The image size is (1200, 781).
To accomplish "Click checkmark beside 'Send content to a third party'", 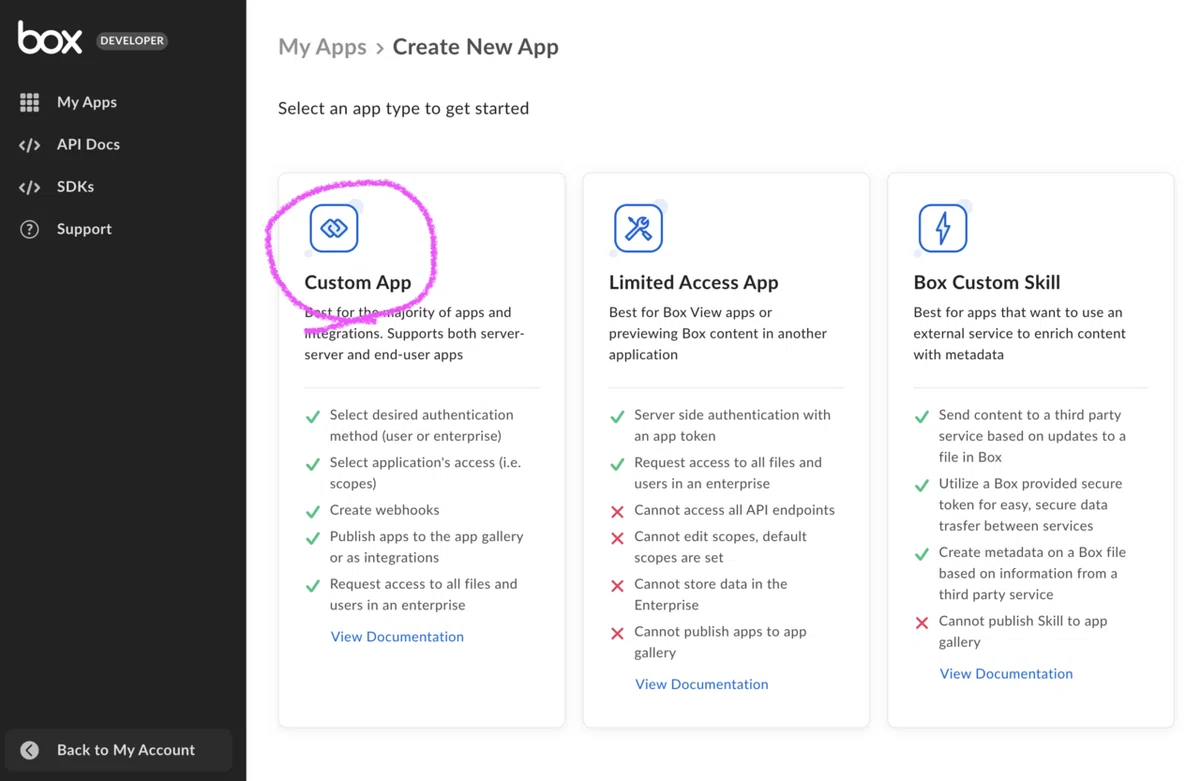I will click(922, 416).
